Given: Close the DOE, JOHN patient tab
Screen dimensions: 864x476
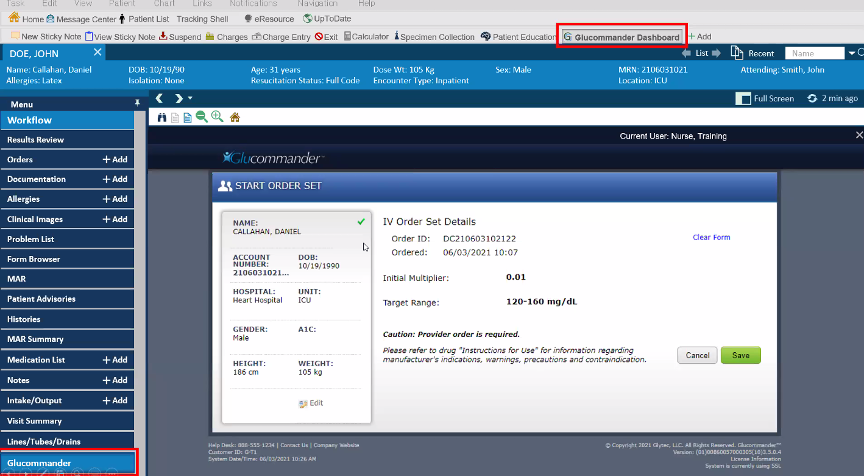Looking at the screenshot, I should (98, 52).
